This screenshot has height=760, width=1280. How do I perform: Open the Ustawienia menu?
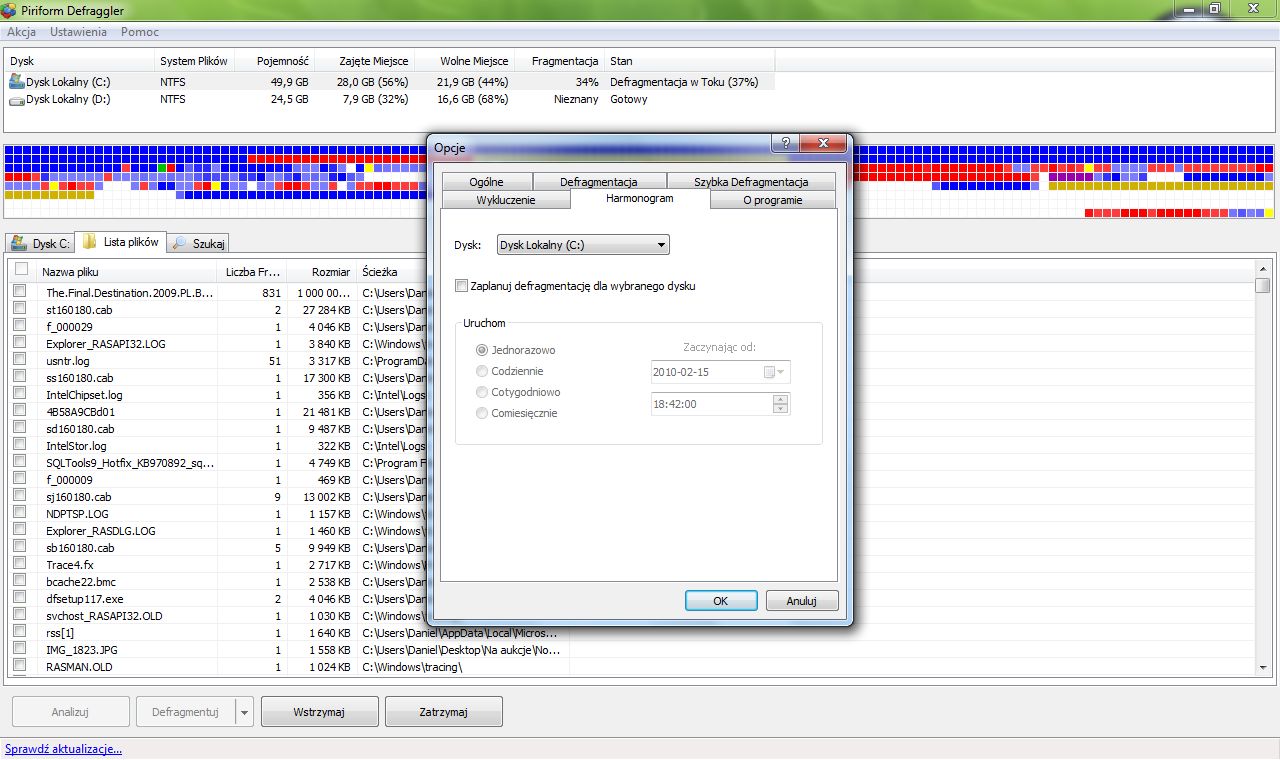(78, 31)
